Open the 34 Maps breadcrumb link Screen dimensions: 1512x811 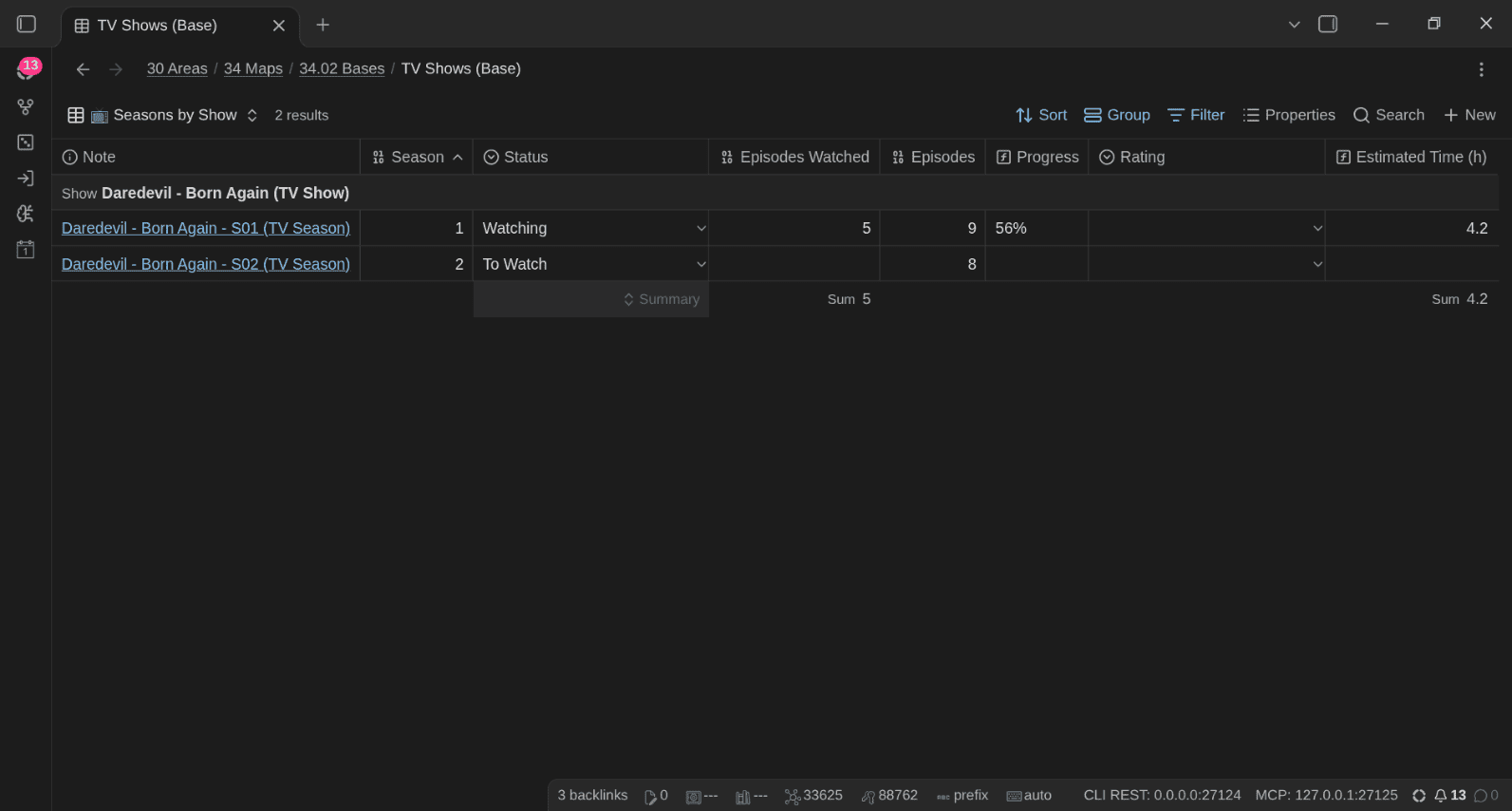(253, 68)
